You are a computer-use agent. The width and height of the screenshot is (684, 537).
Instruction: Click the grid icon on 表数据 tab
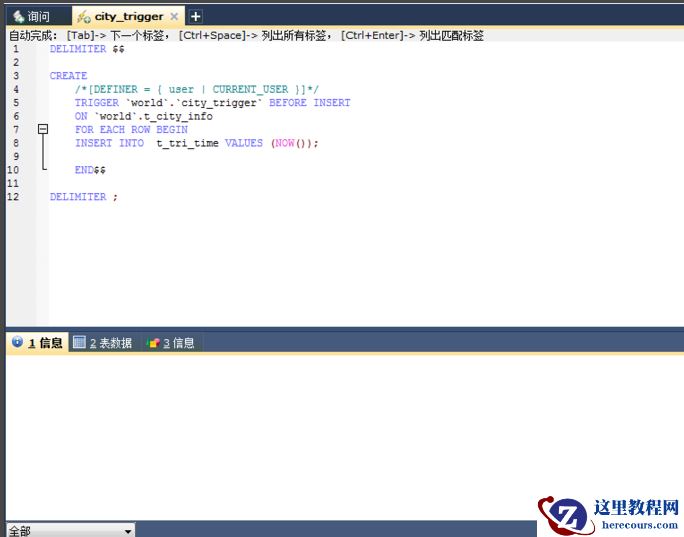click(79, 342)
